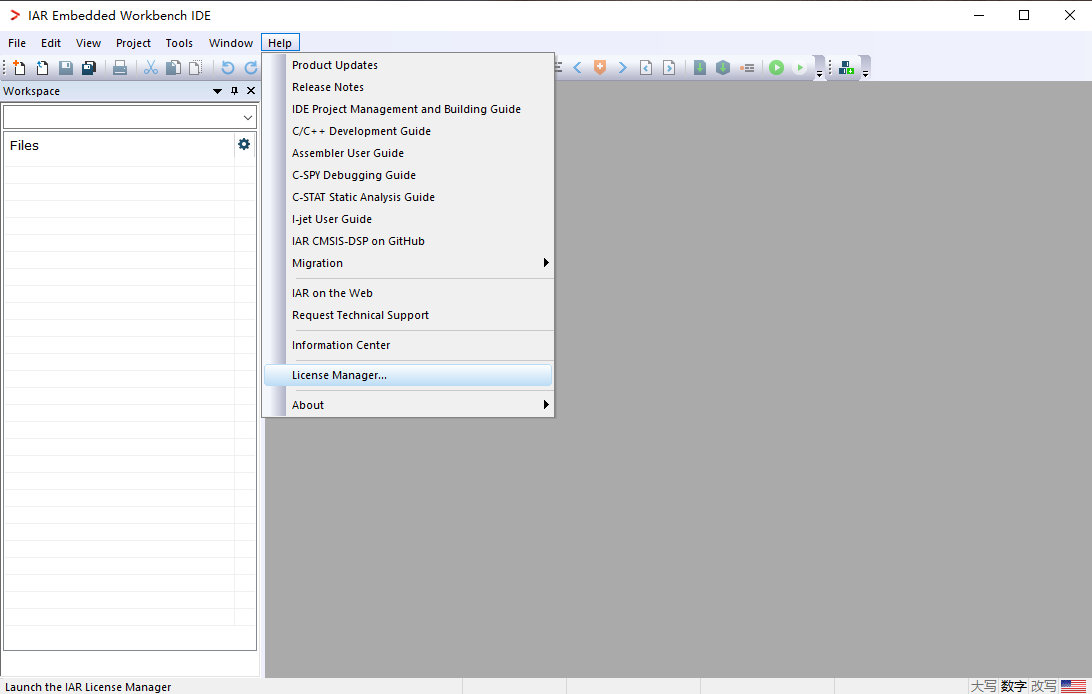The height and width of the screenshot is (694, 1092).
Task: Open Workspace files settings gear
Action: [x=244, y=144]
